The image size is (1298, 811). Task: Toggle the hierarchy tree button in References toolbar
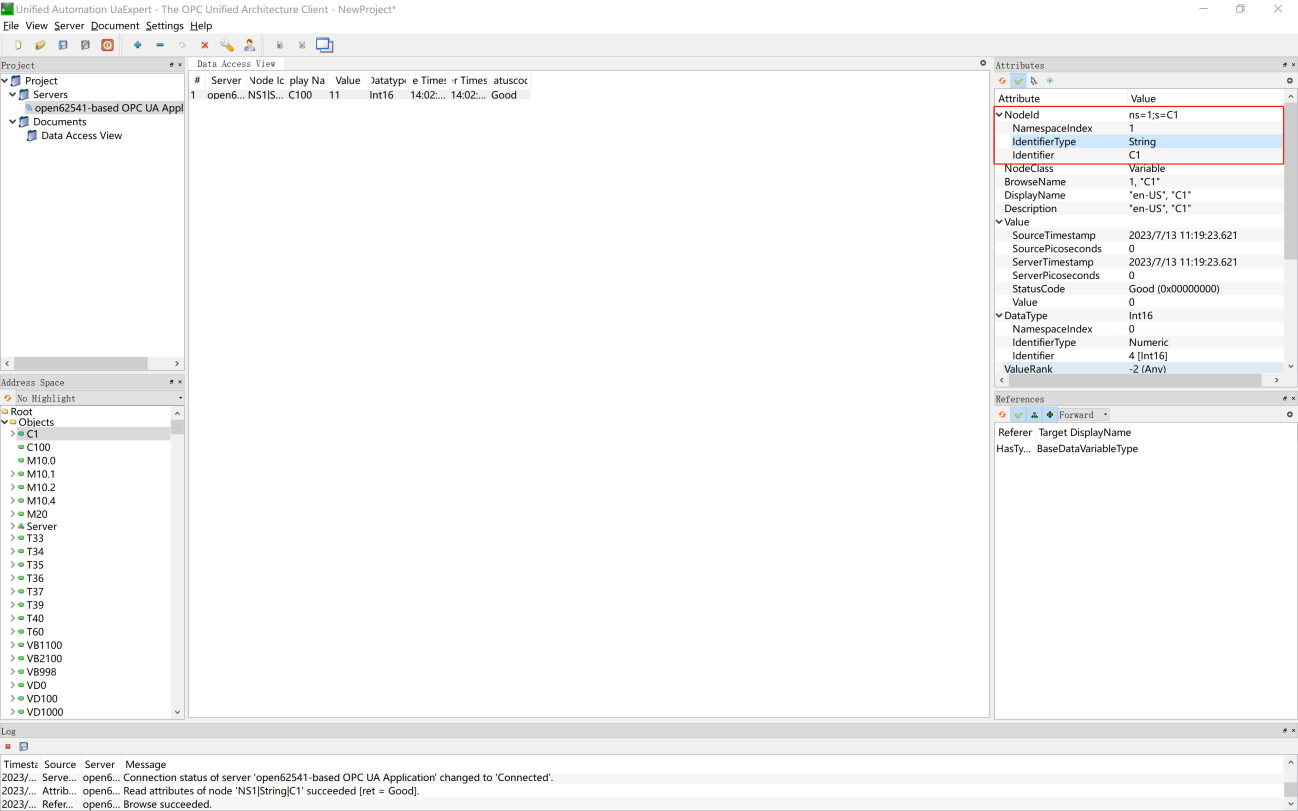(1034, 415)
